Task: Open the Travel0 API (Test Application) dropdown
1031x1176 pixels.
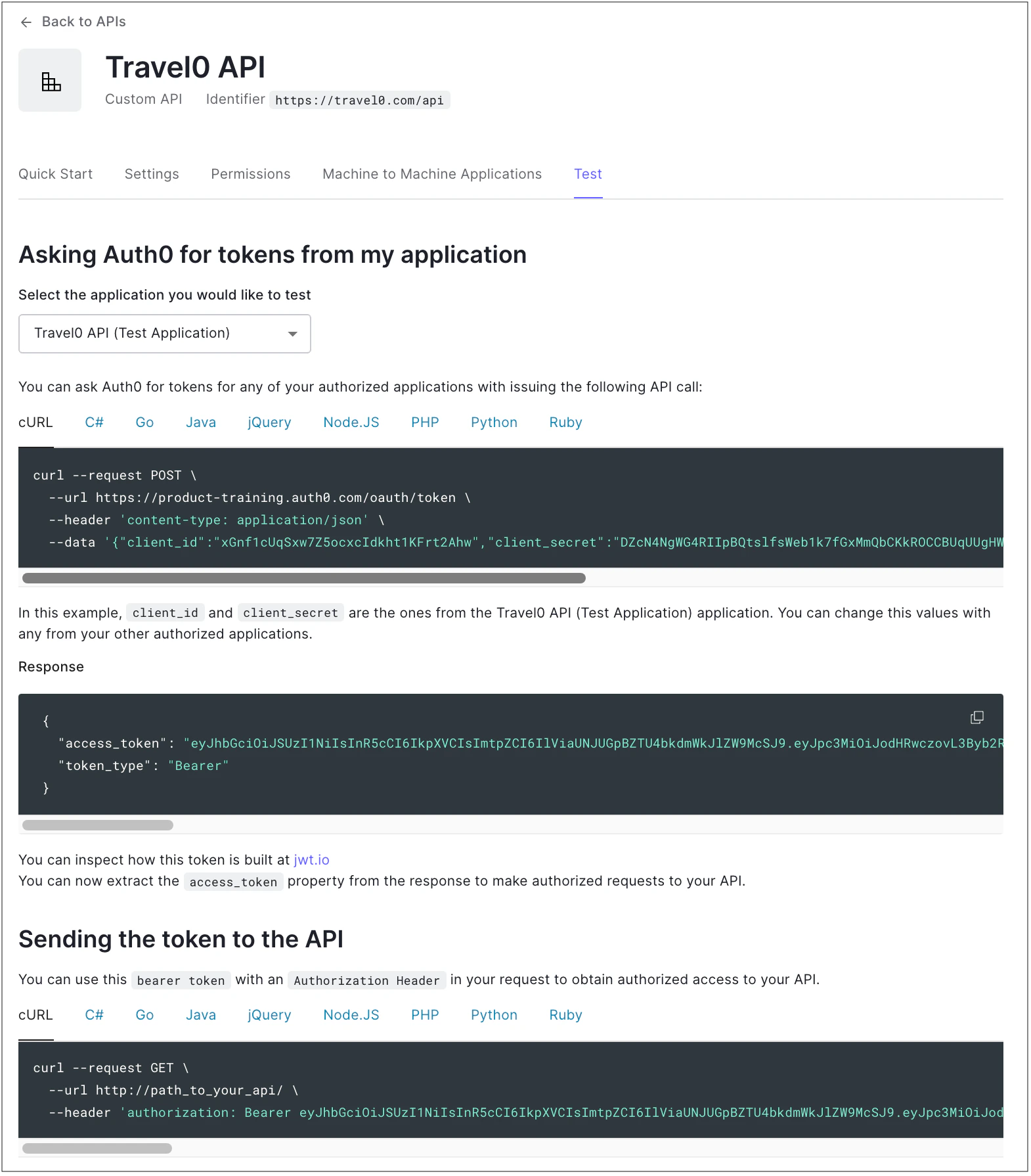Action: (x=164, y=333)
